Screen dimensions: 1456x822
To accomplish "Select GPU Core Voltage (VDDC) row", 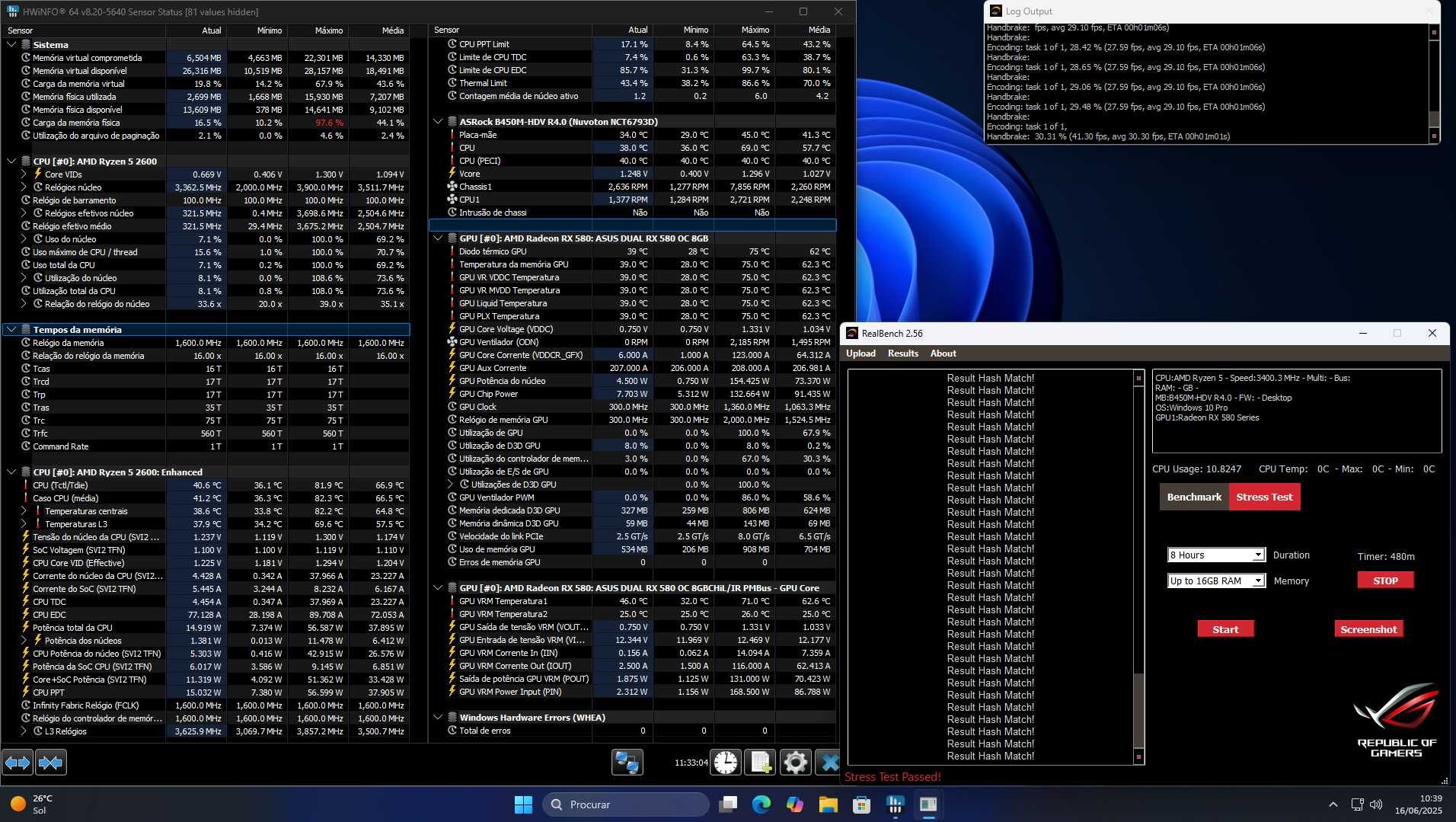I will 632,329.
